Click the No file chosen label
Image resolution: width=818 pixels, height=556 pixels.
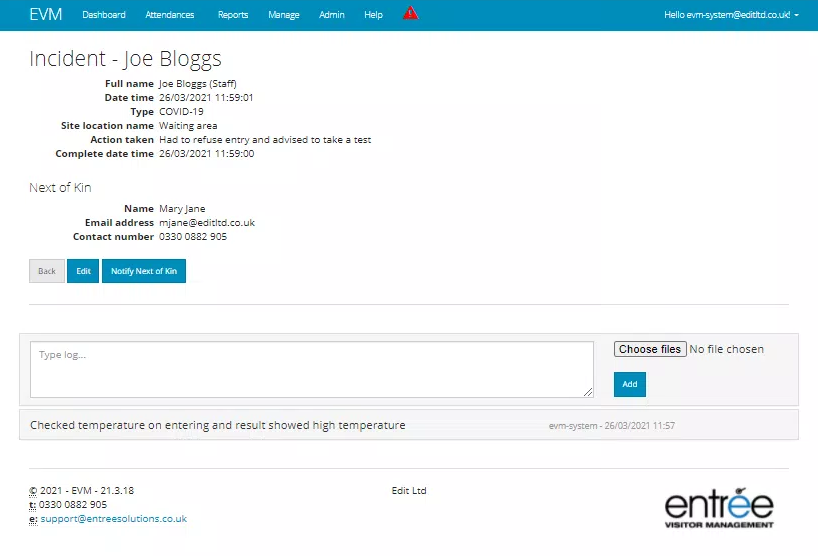[x=726, y=349]
